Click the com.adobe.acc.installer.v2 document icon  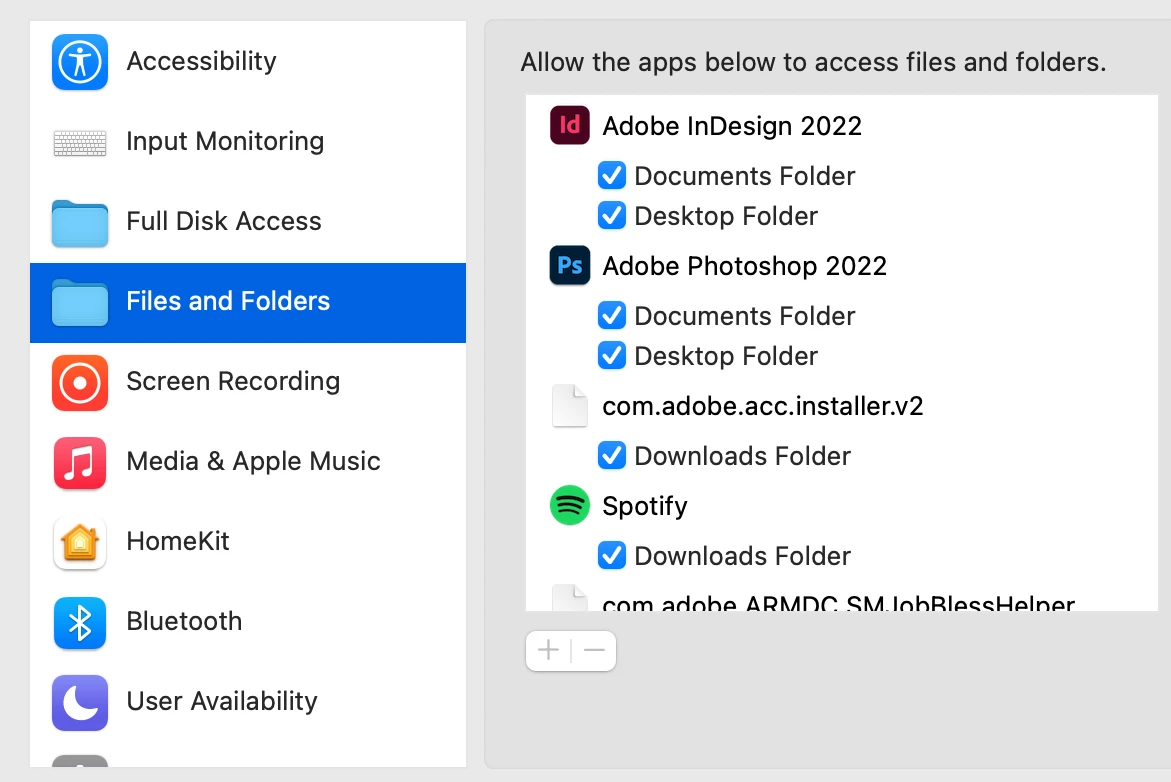click(x=570, y=406)
